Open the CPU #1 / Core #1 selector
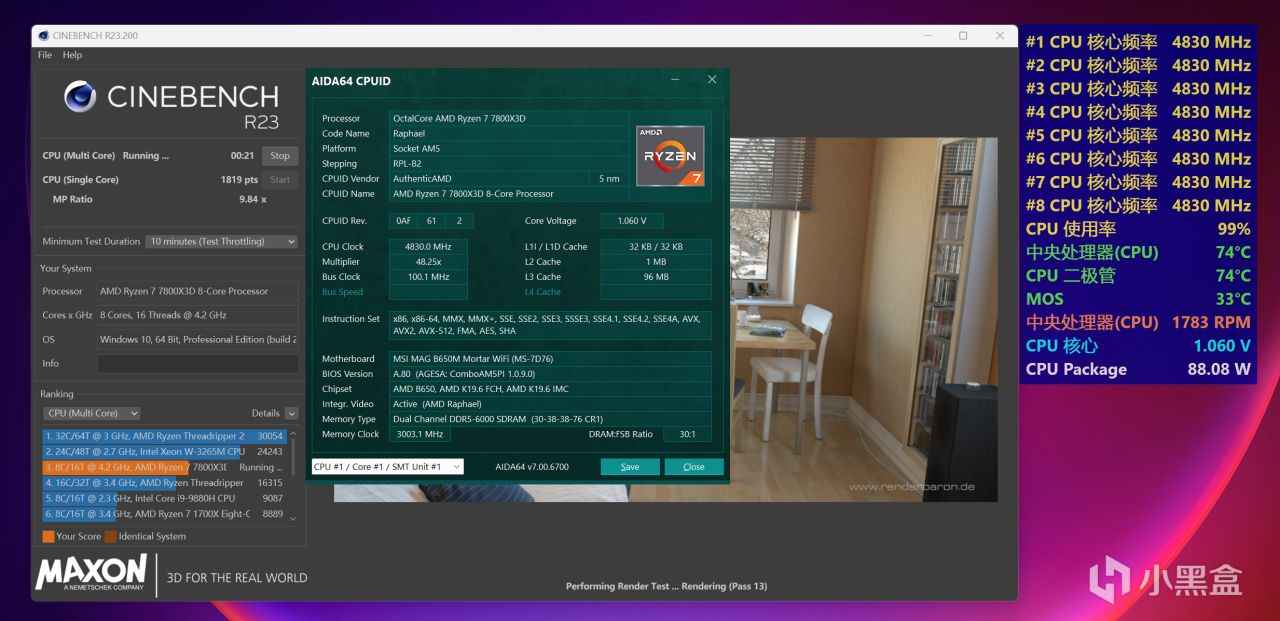This screenshot has height=621, width=1280. [387, 467]
